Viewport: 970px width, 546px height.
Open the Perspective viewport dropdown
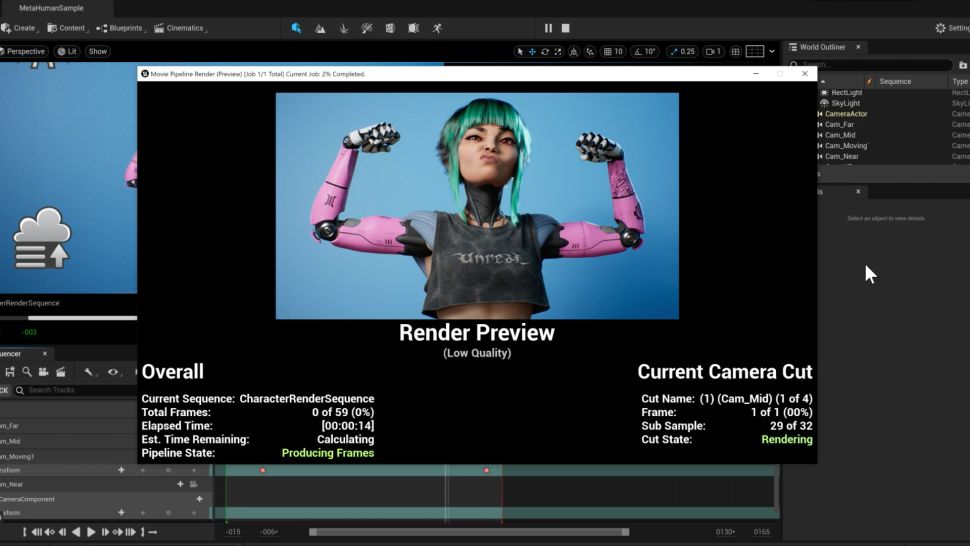pos(24,51)
